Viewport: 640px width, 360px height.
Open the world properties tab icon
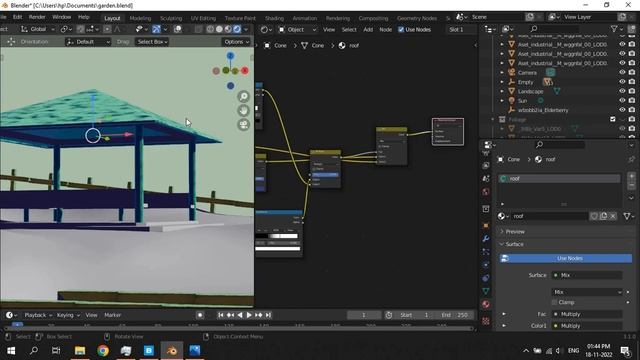(x=486, y=192)
